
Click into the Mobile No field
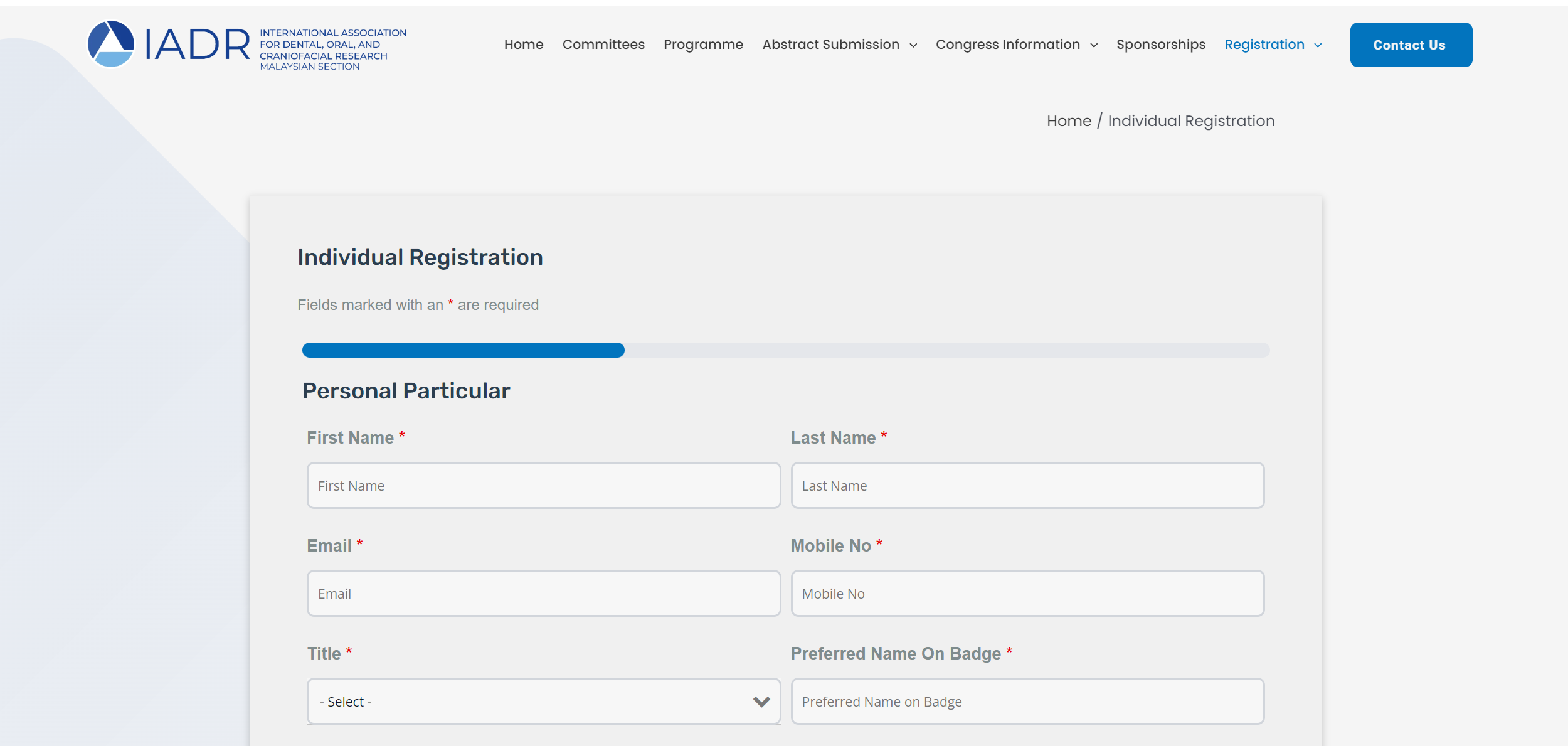coord(1027,594)
